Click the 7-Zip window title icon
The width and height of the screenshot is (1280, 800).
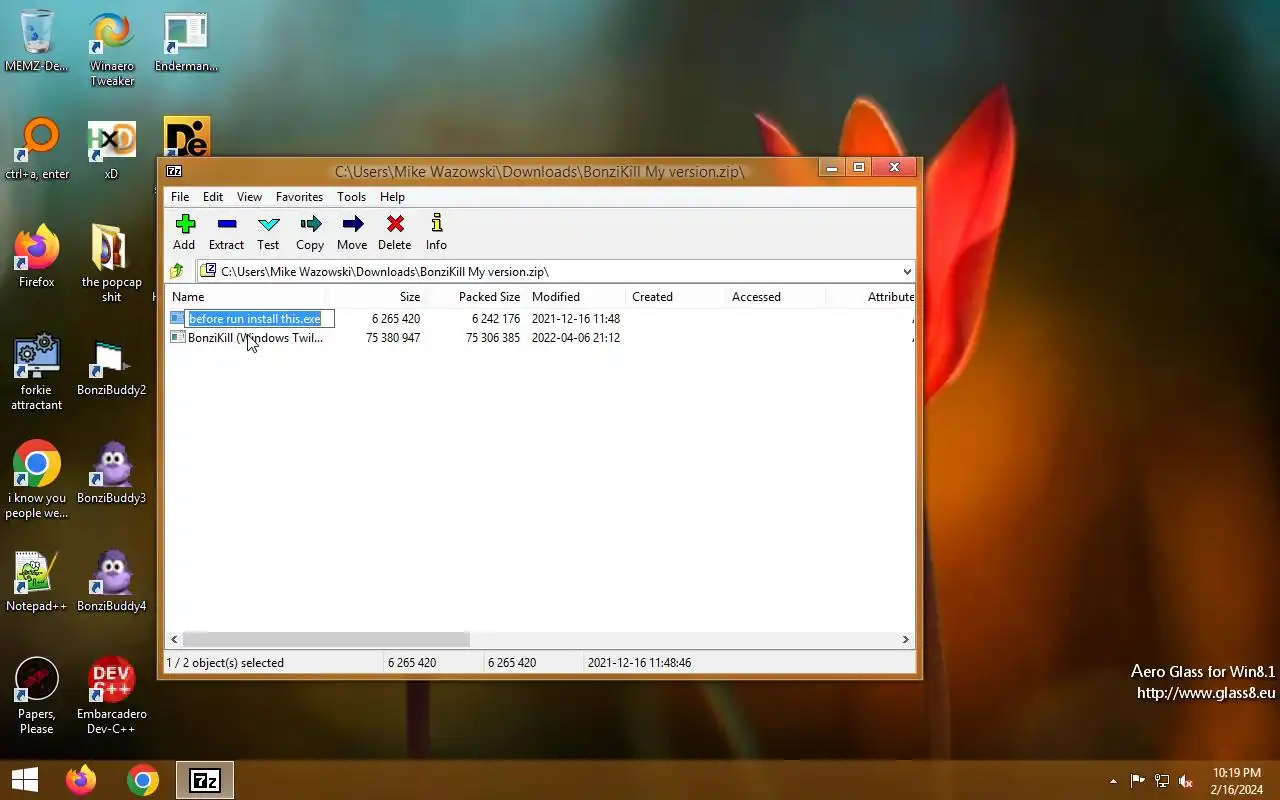tap(173, 171)
